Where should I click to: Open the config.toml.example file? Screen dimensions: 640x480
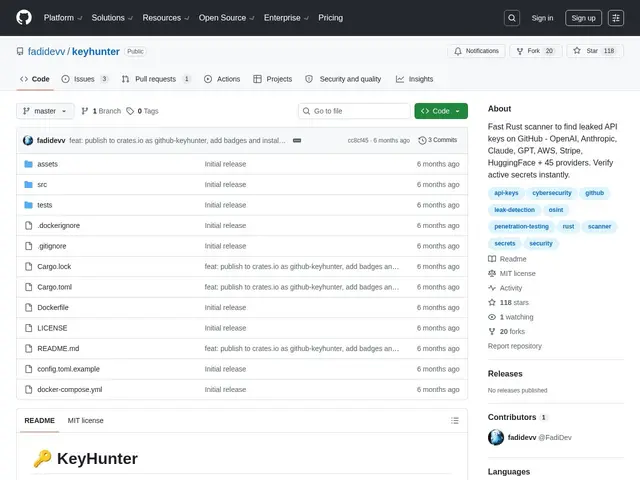69,369
